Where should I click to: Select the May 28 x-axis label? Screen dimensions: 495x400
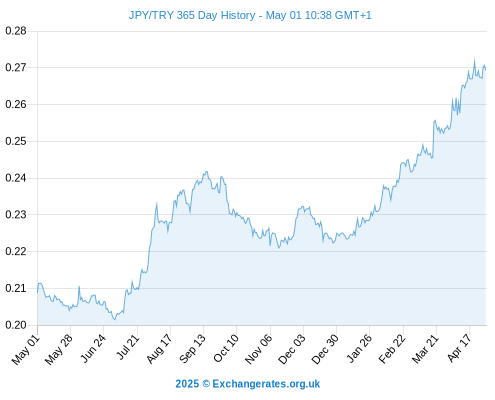[x=59, y=350]
